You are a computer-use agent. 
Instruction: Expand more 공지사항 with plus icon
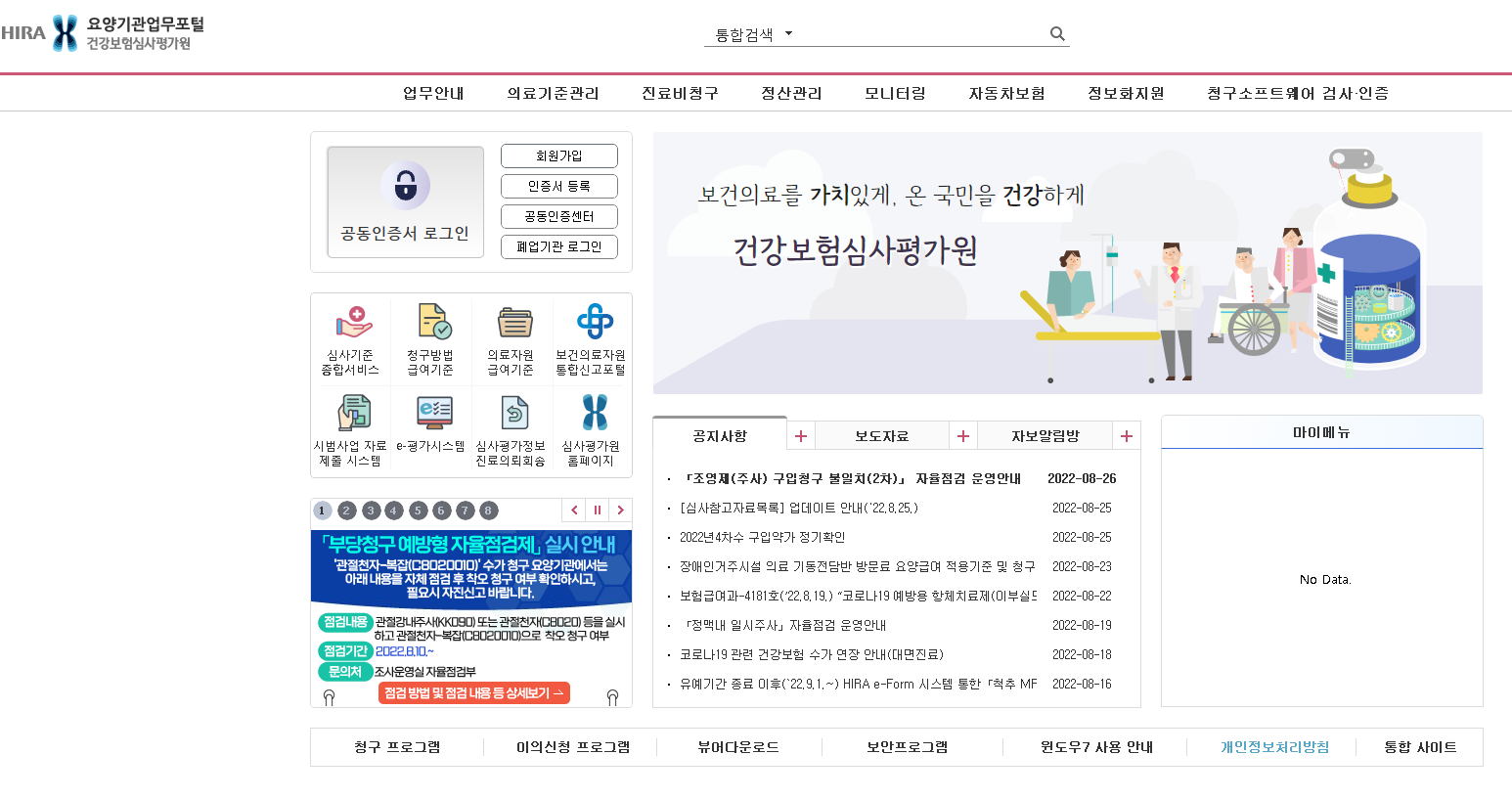(x=801, y=436)
